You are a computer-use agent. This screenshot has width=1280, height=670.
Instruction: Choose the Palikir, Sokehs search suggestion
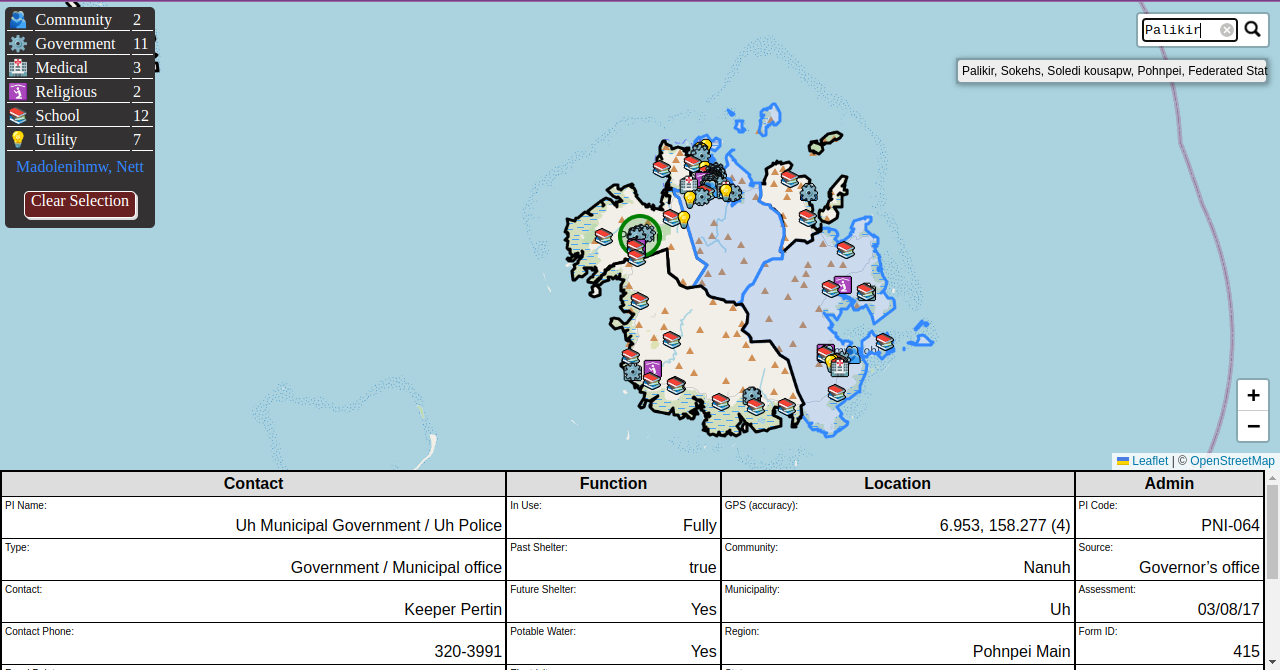[1114, 71]
